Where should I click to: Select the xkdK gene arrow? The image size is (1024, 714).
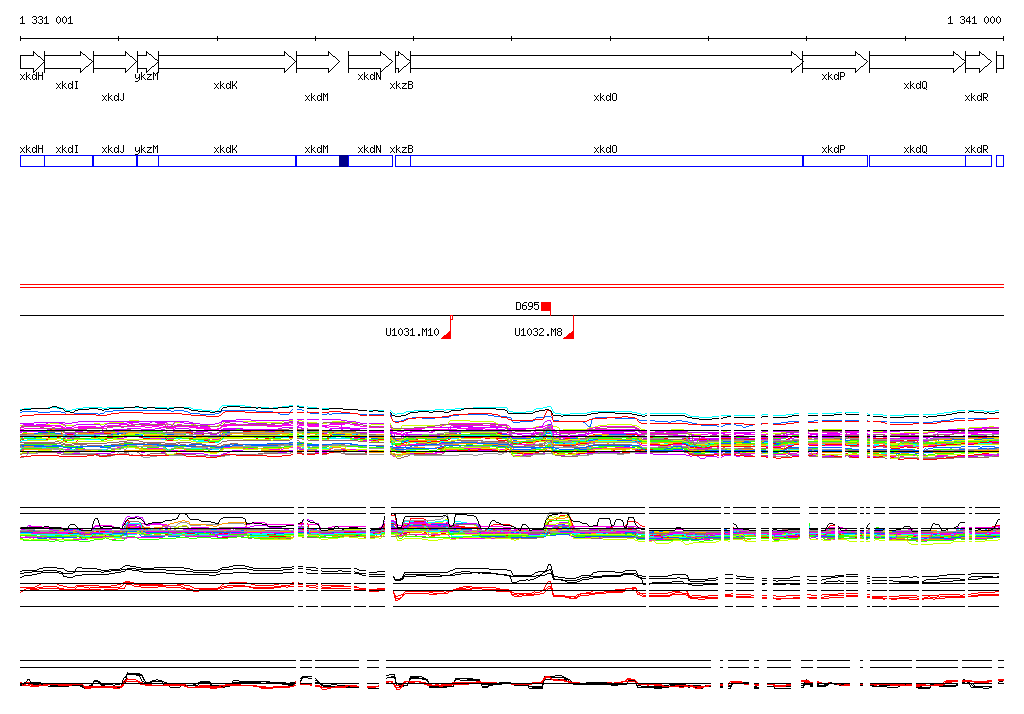[227, 62]
